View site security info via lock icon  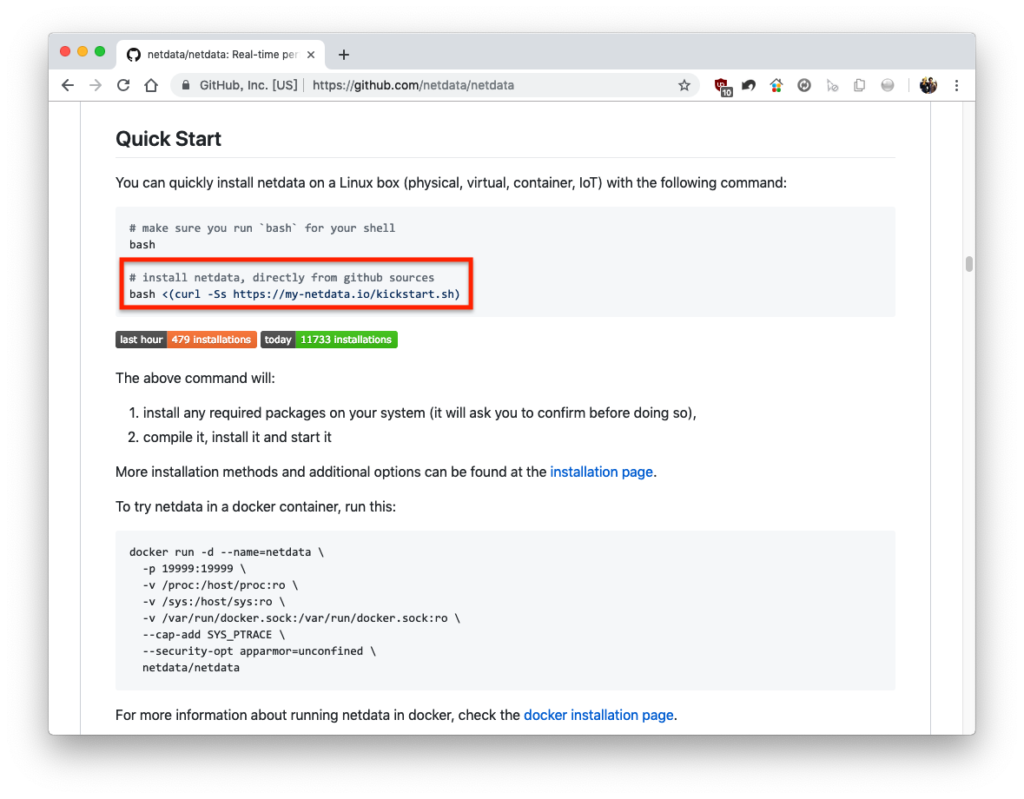[185, 86]
